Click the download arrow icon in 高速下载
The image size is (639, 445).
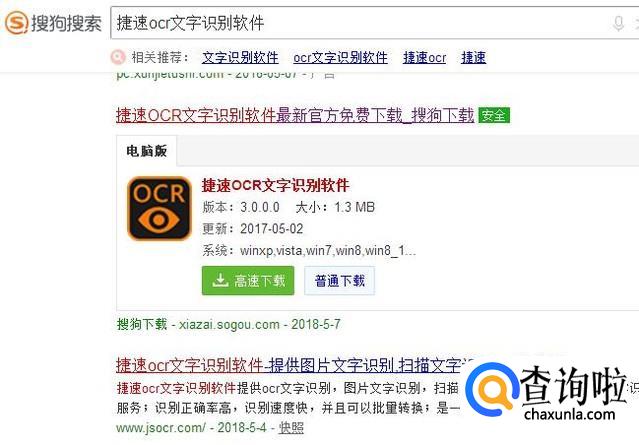[x=220, y=280]
